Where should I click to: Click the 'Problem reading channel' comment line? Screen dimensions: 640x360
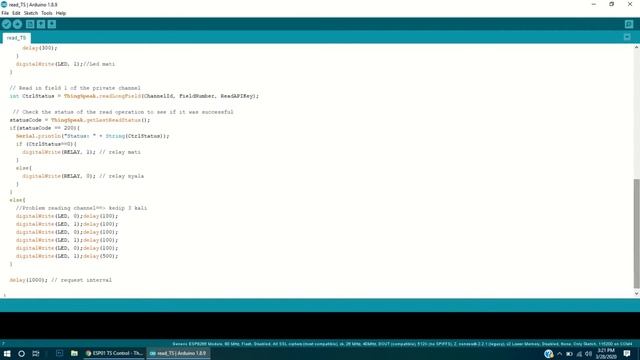coord(82,208)
